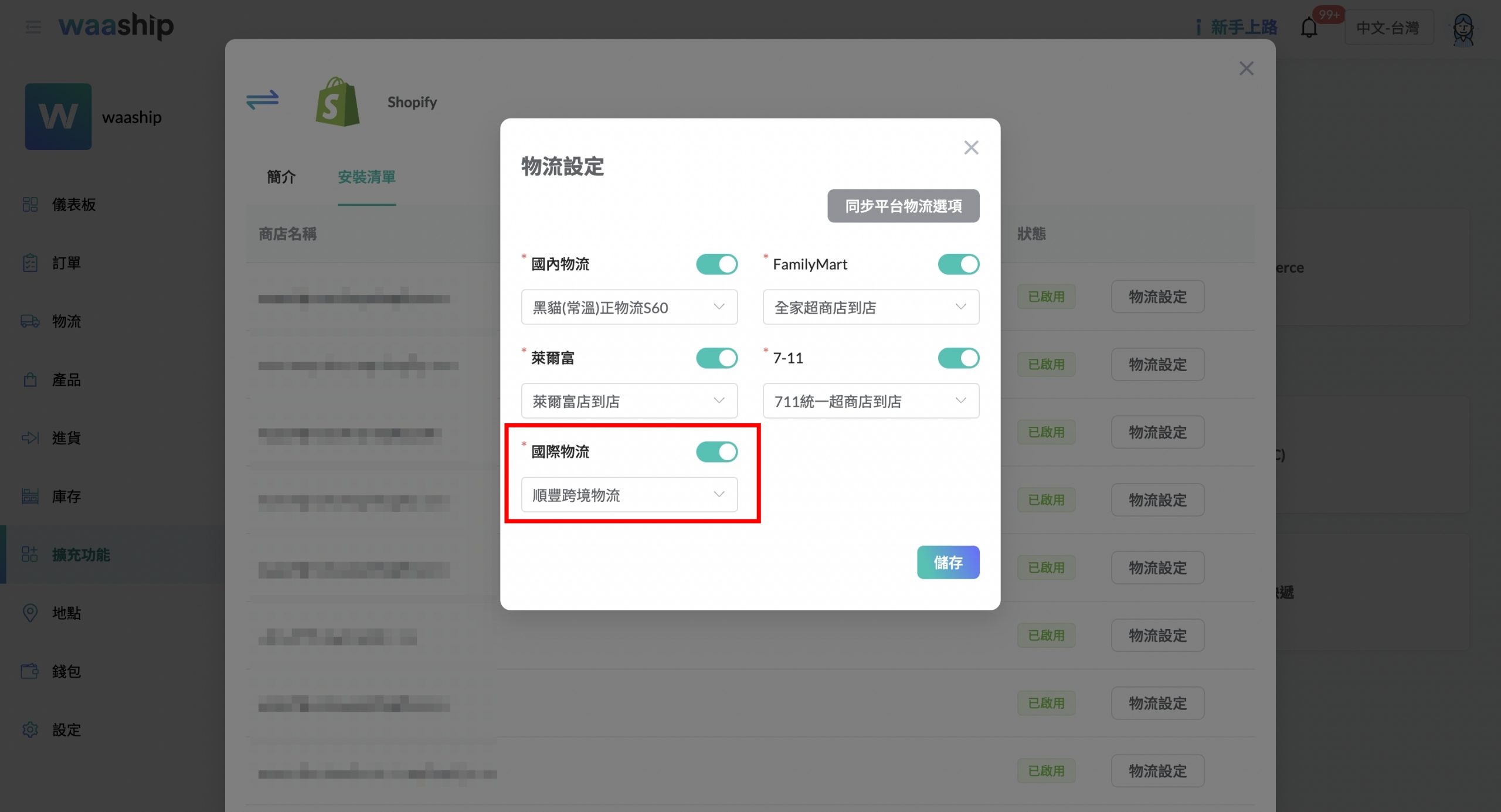
Task: Toggle the 7-11 switch
Action: point(958,358)
